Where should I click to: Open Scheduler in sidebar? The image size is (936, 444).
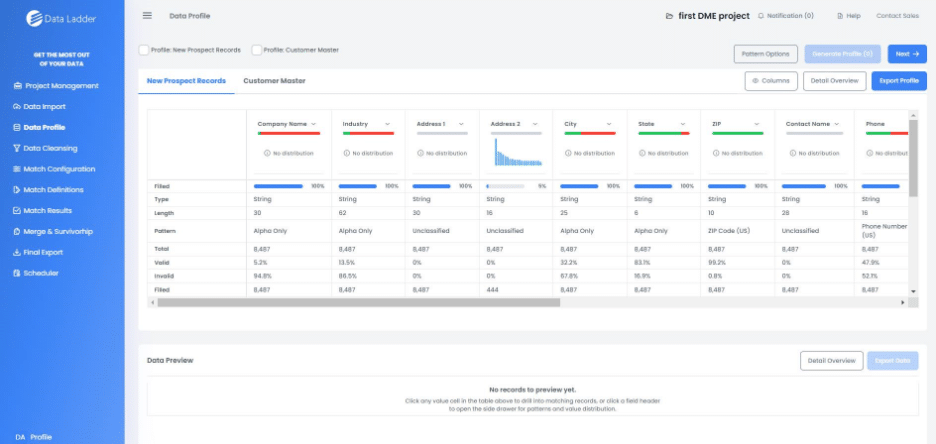pyautogui.click(x=36, y=273)
